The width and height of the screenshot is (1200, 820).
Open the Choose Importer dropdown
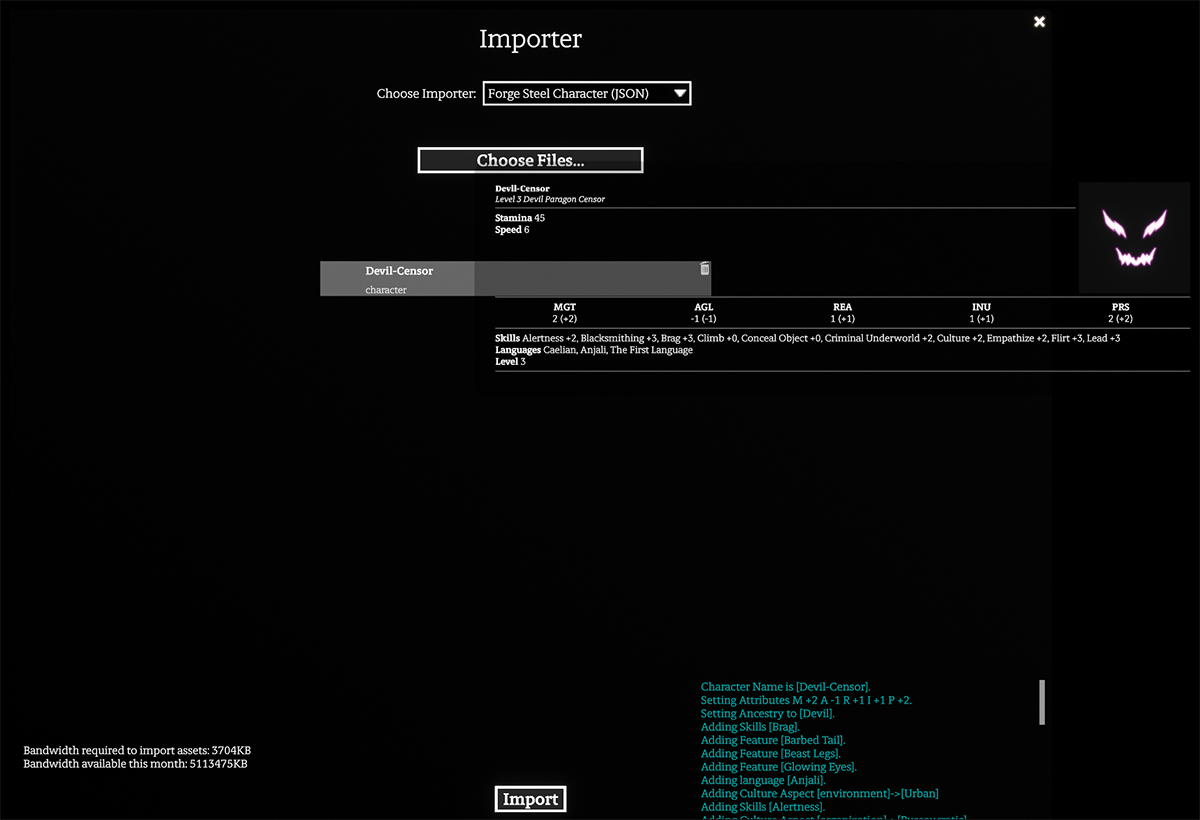[x=587, y=94]
